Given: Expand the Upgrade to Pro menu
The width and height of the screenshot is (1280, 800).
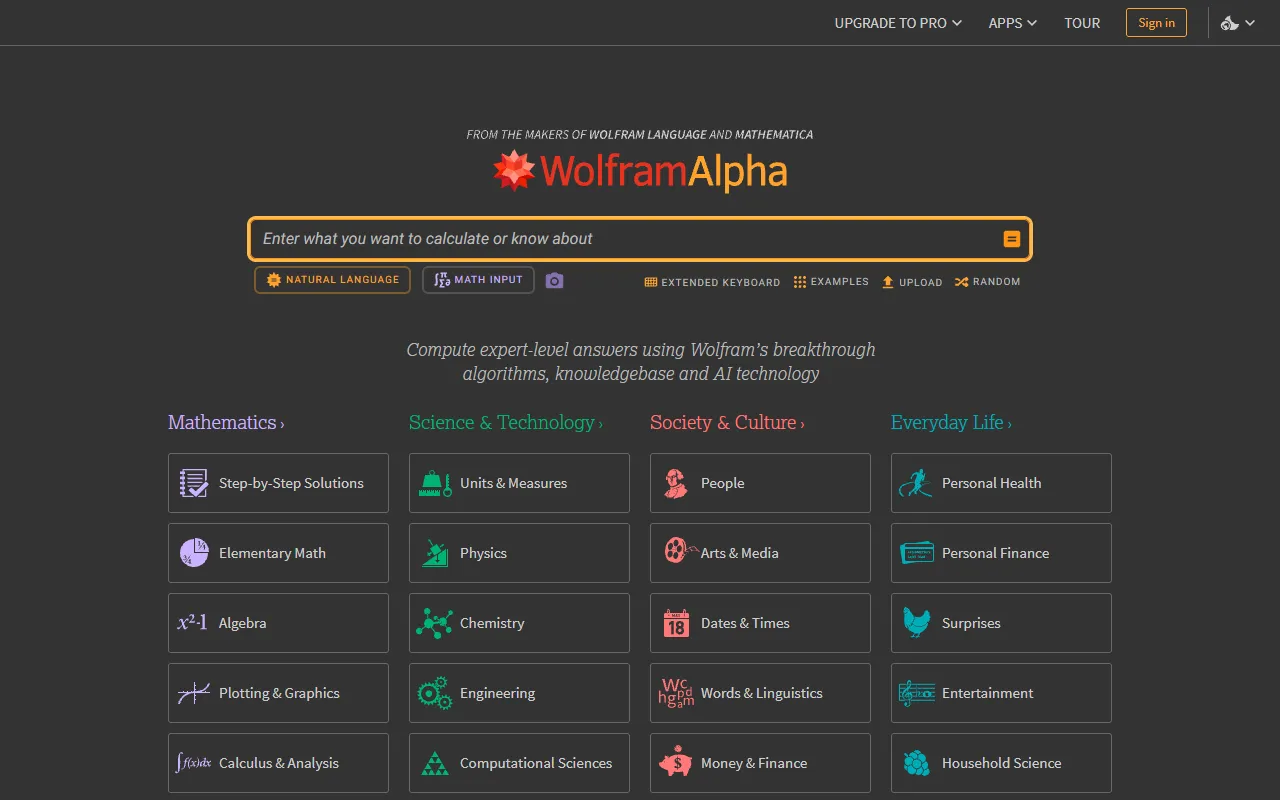Looking at the screenshot, I should tap(897, 23).
